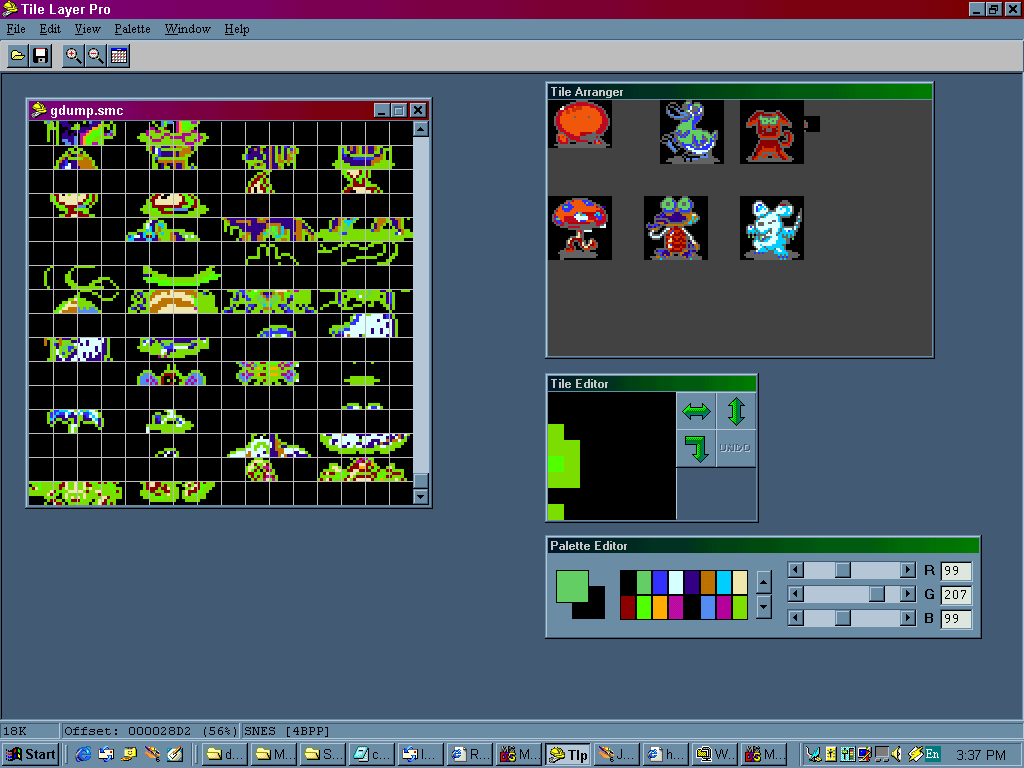Viewport: 1024px width, 768px height.
Task: Click scroll up arrow in gdump.smc window
Action: coord(421,129)
